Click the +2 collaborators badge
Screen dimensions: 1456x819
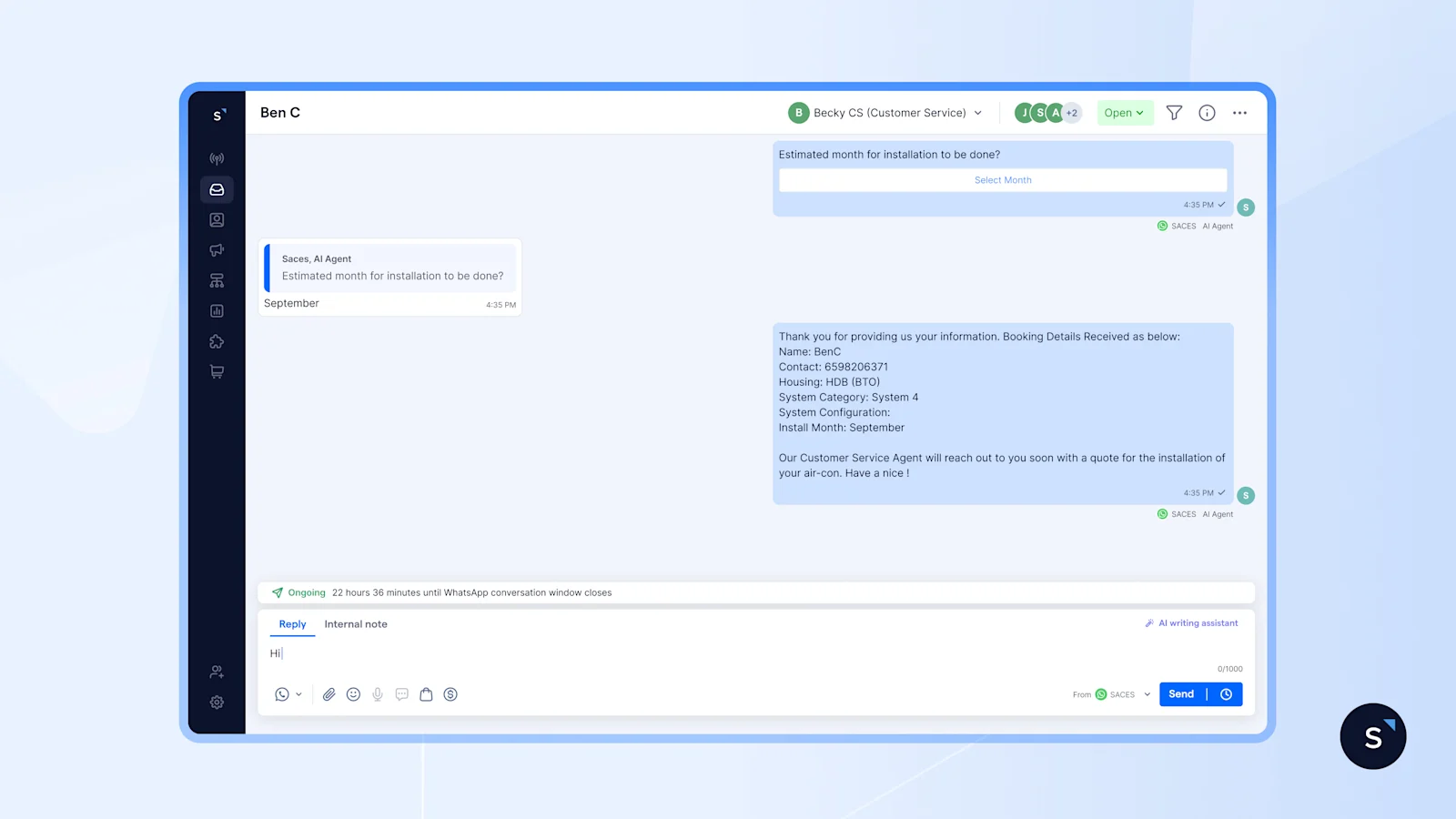pos(1072,113)
